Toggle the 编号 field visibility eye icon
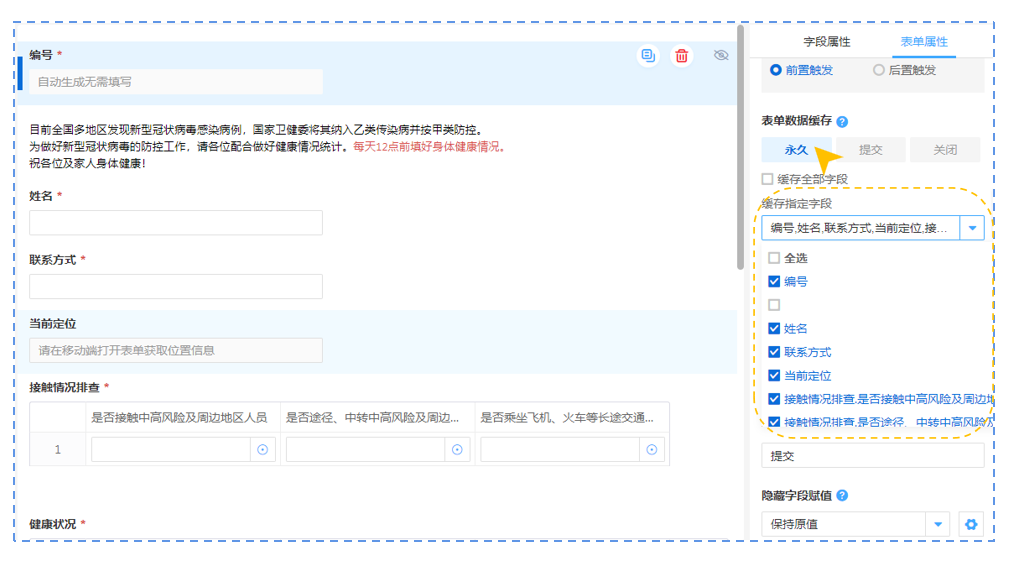Viewport: 1014px width, 561px height. tap(721, 56)
